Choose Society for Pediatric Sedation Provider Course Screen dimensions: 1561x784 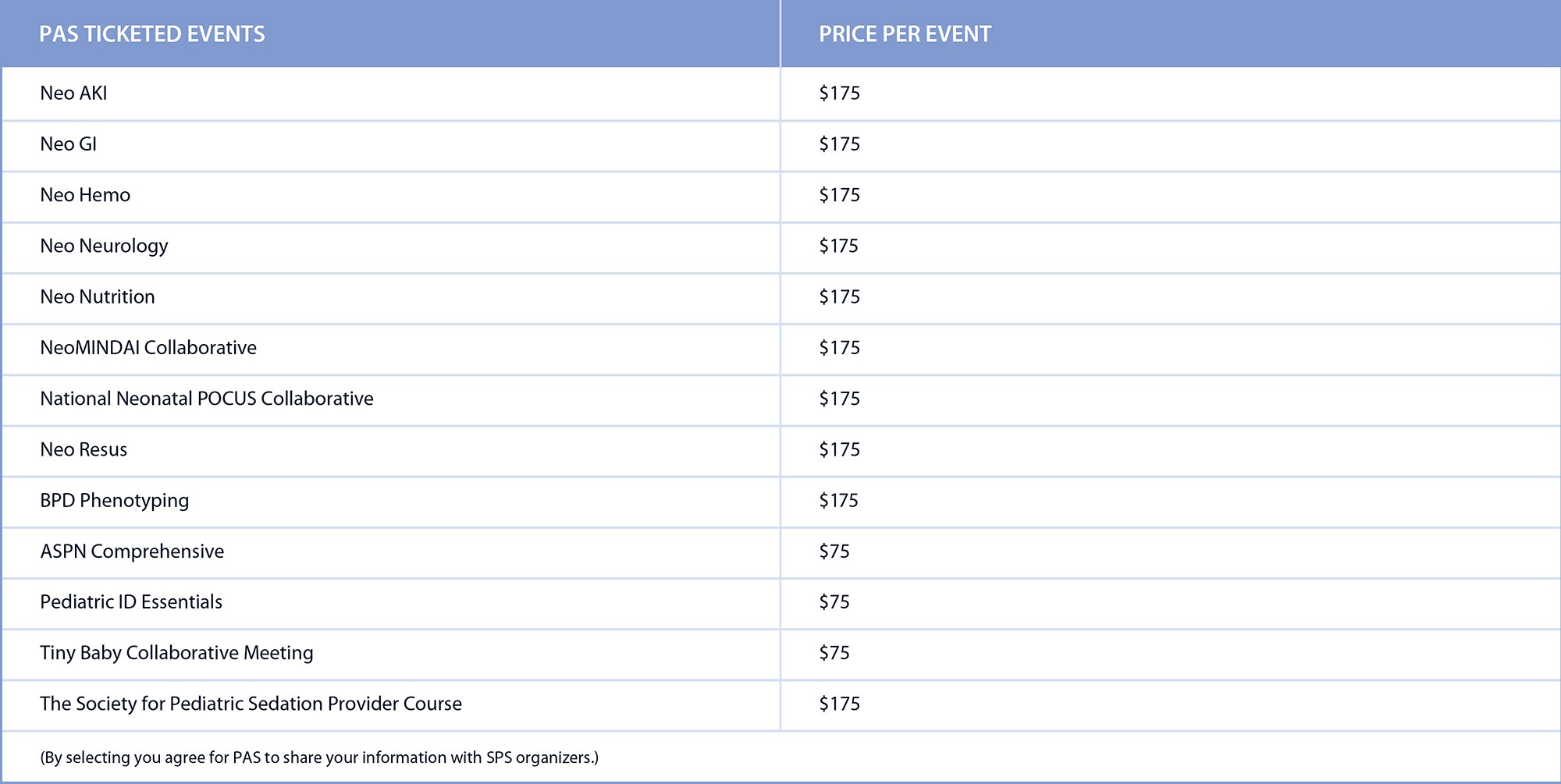pyautogui.click(x=251, y=704)
